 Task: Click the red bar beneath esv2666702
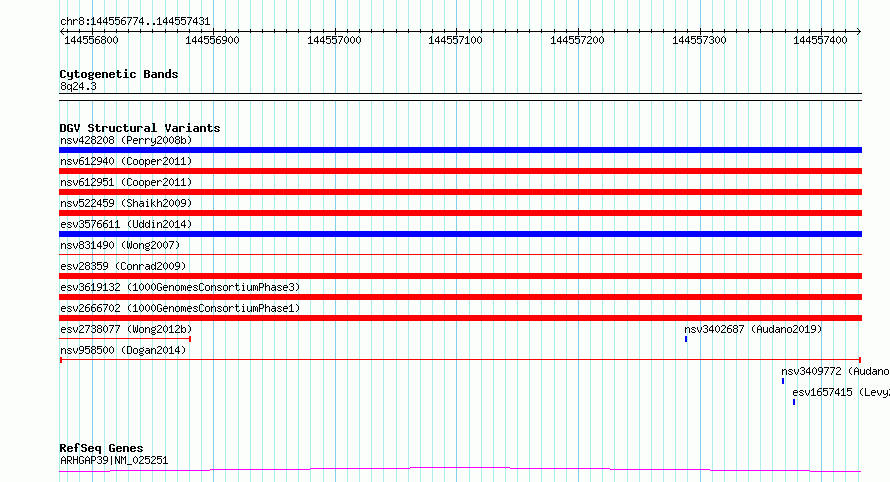click(x=460, y=318)
